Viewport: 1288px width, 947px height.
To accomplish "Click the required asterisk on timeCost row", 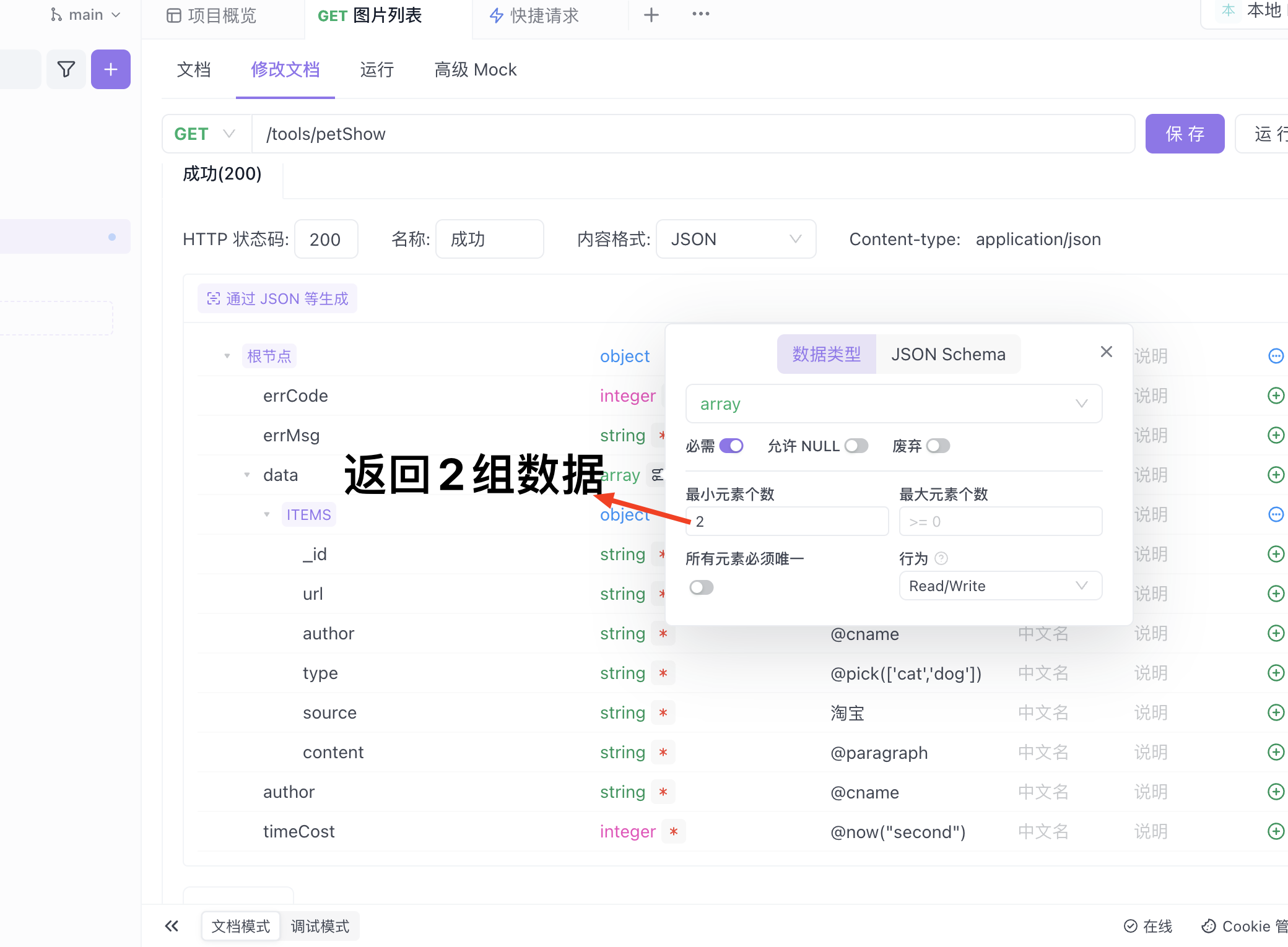I will click(674, 831).
